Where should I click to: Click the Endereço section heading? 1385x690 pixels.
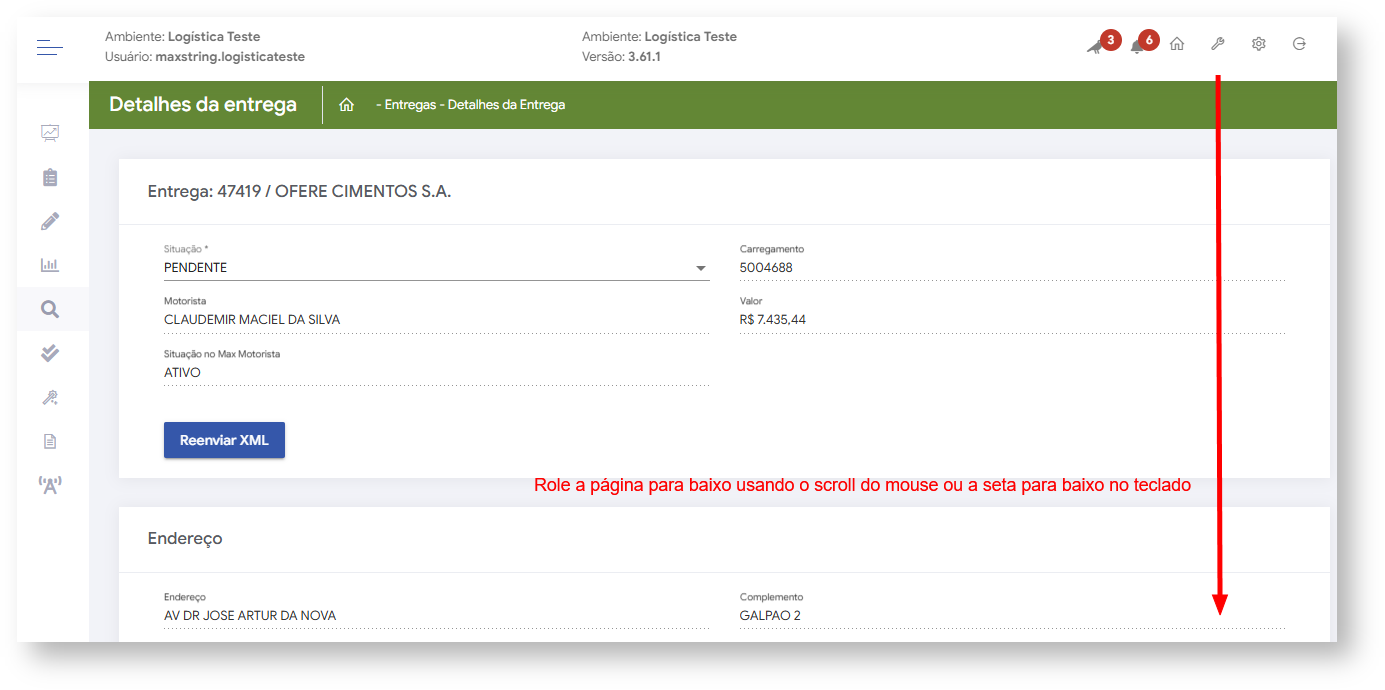185,539
